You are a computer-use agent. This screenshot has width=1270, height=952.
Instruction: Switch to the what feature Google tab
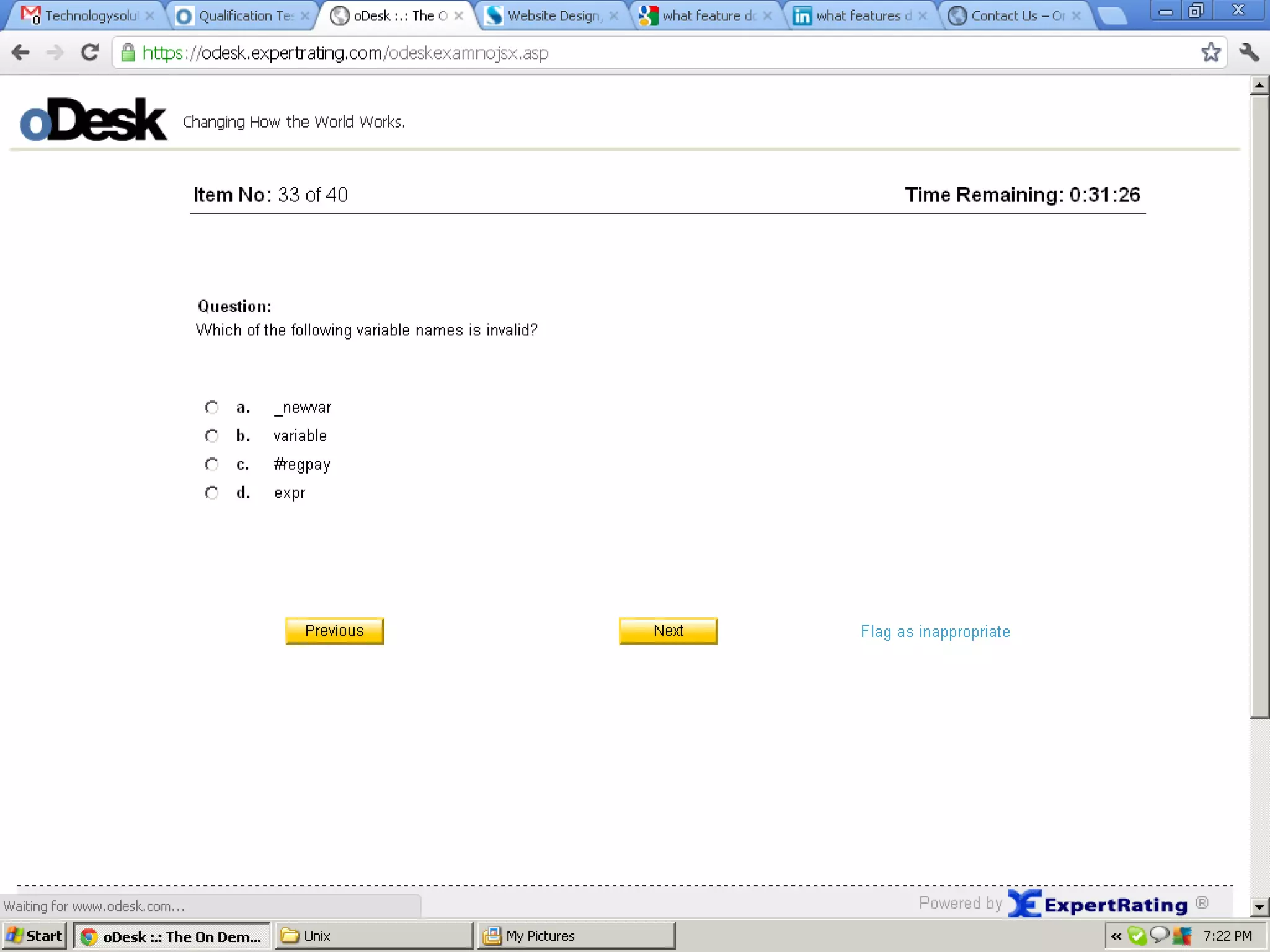(x=706, y=15)
